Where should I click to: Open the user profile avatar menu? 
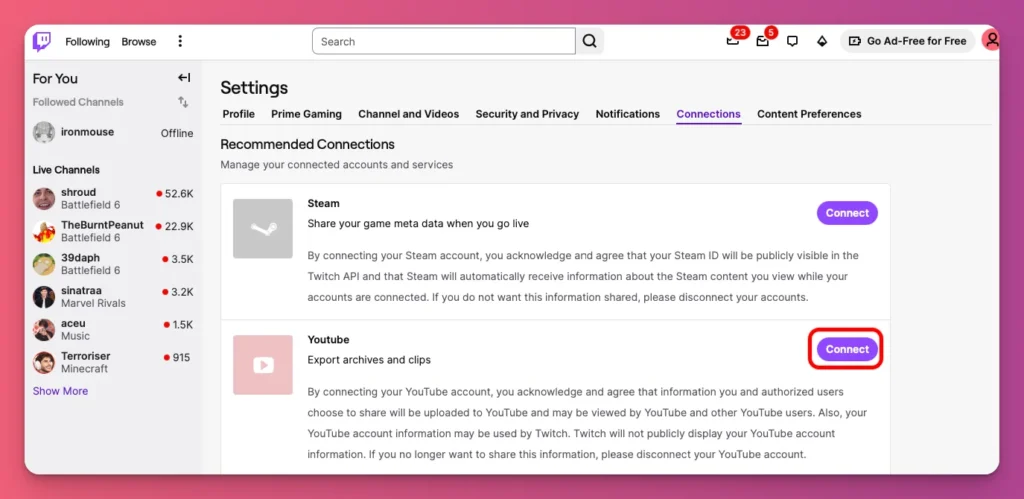991,40
